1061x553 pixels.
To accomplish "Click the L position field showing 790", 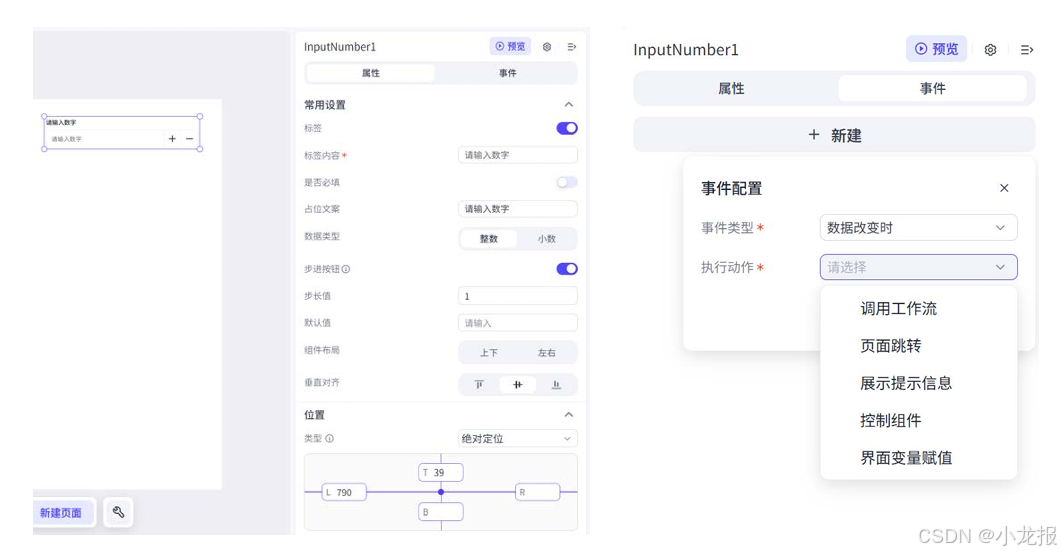I will click(x=344, y=492).
